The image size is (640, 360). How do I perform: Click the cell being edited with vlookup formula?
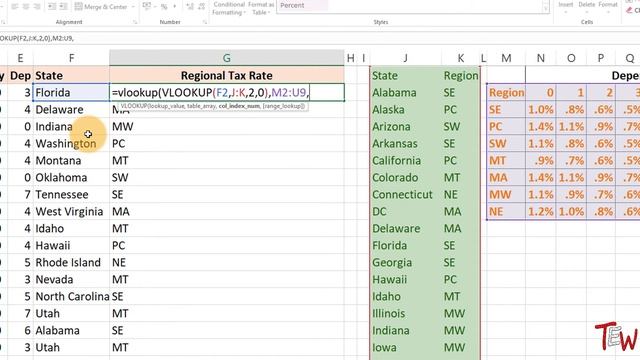coord(227,93)
